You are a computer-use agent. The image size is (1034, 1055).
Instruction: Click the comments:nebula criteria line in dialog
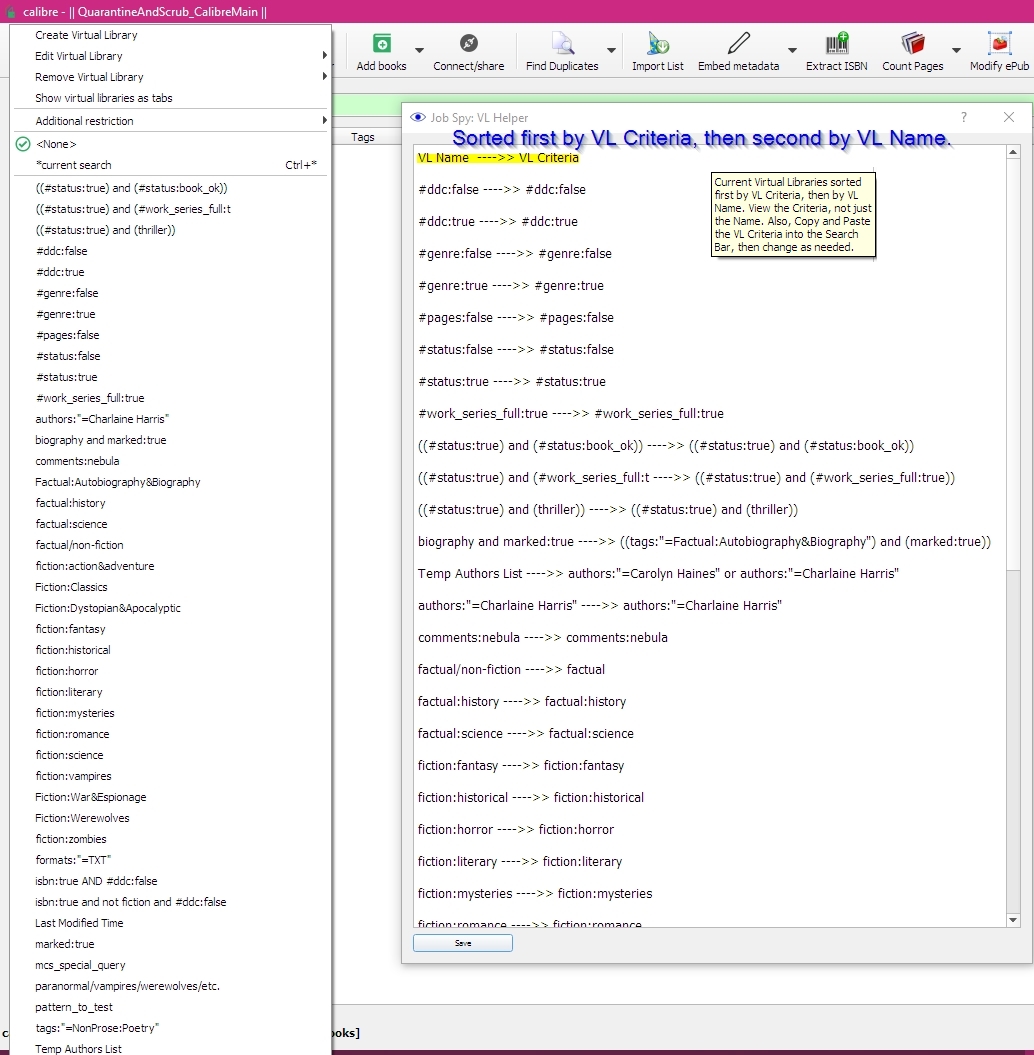point(543,638)
